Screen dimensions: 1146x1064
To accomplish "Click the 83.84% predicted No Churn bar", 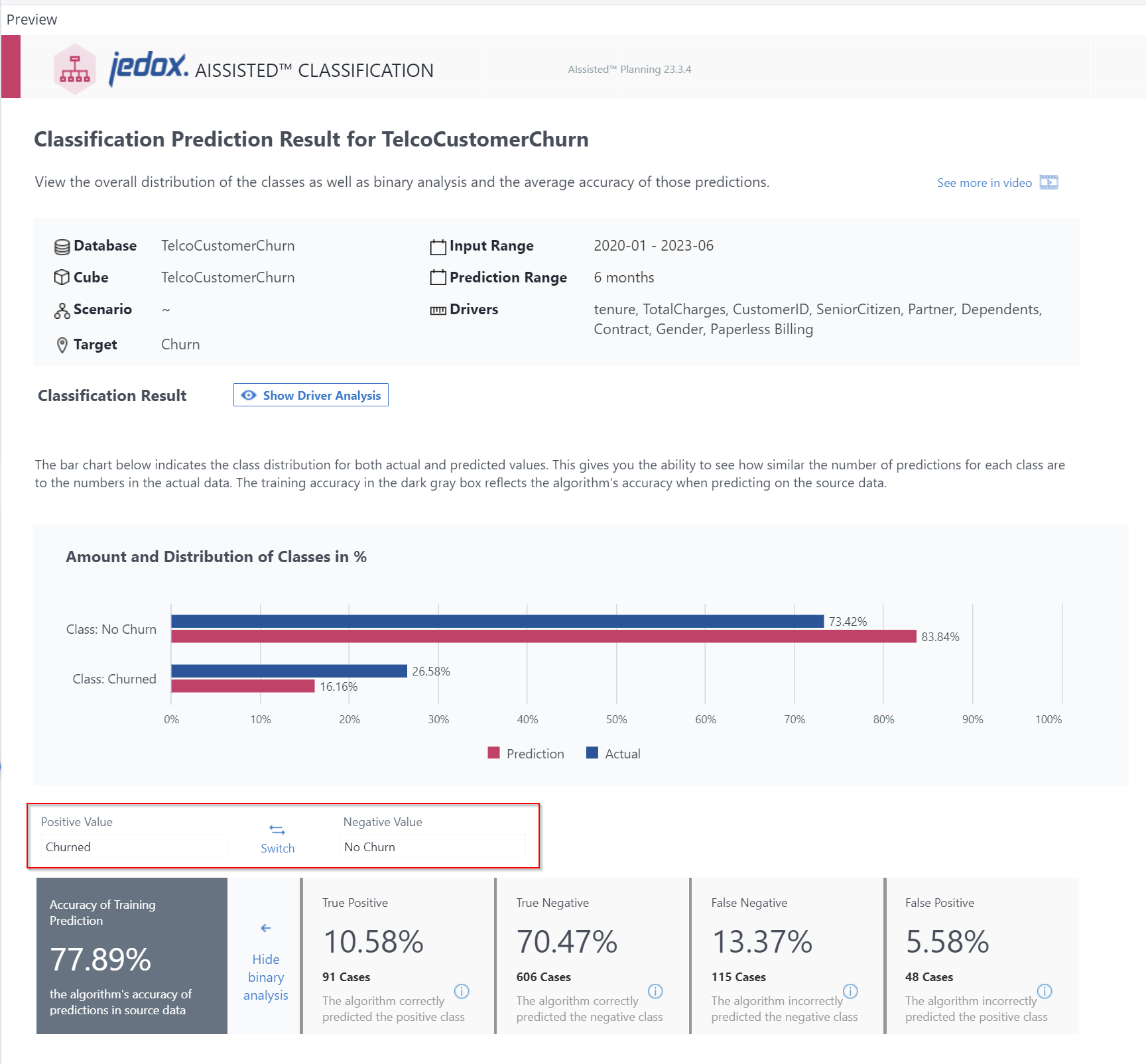I will tap(544, 636).
